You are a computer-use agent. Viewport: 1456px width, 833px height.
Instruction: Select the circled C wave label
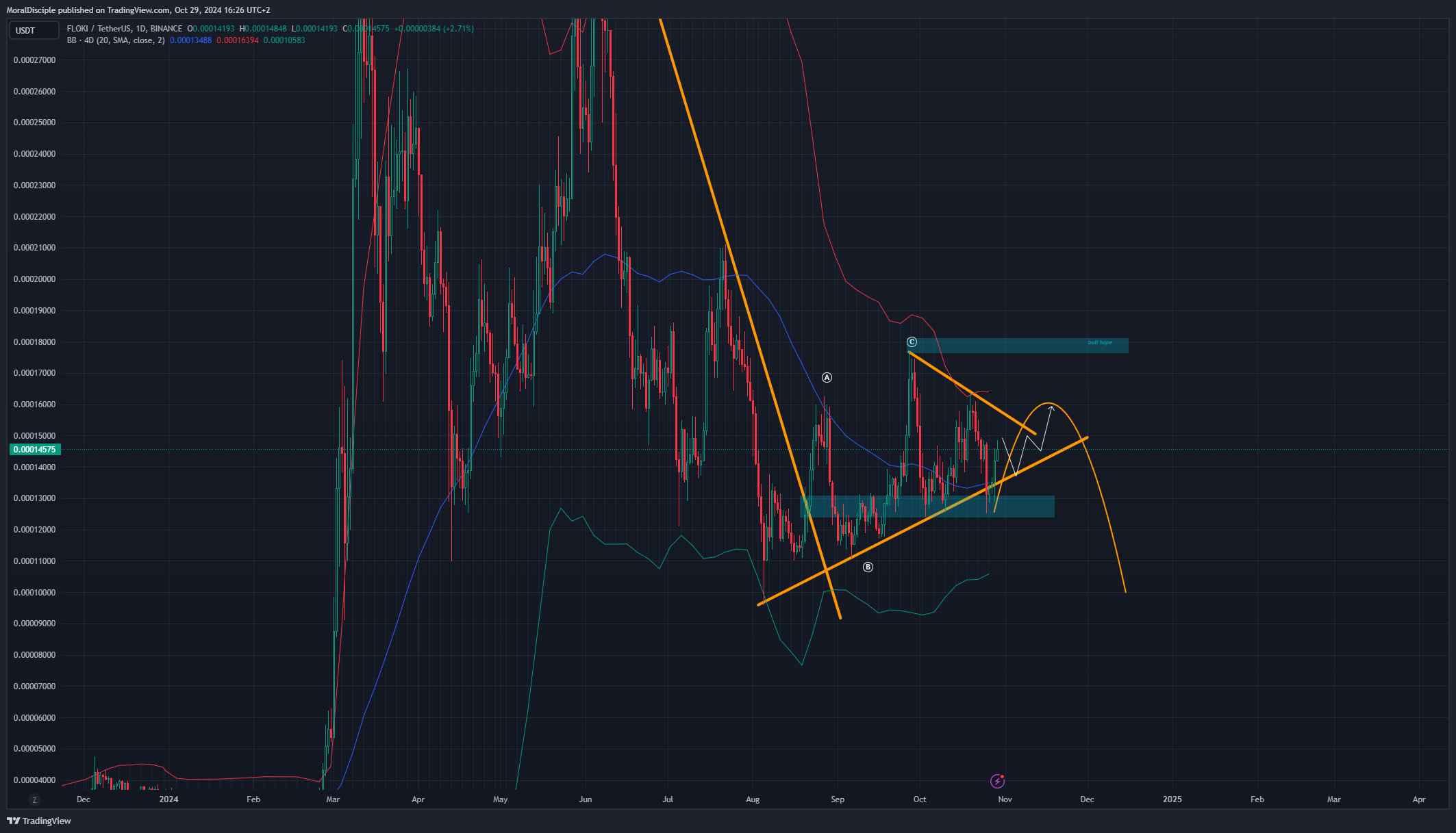pyautogui.click(x=912, y=342)
